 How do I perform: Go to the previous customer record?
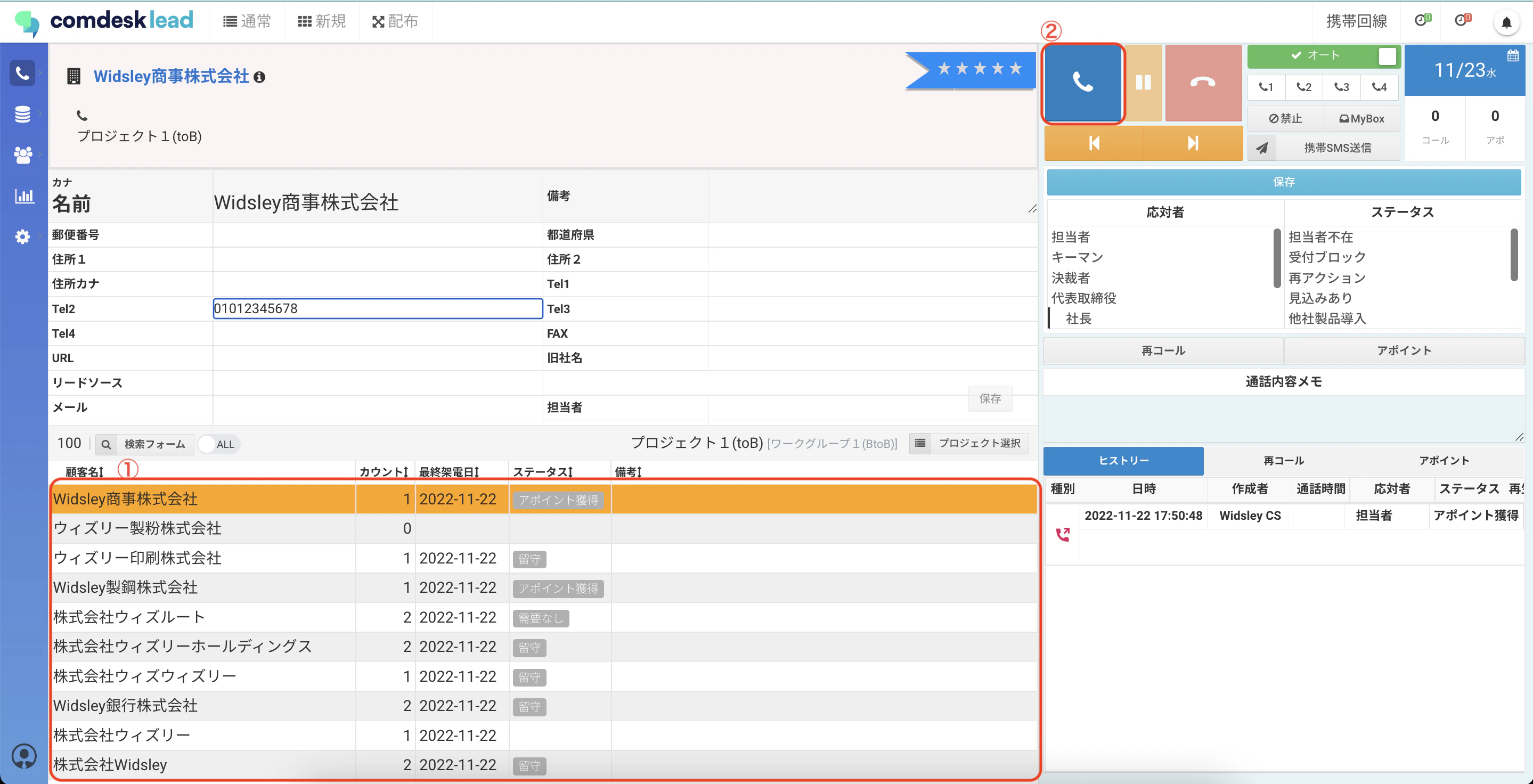1094,143
